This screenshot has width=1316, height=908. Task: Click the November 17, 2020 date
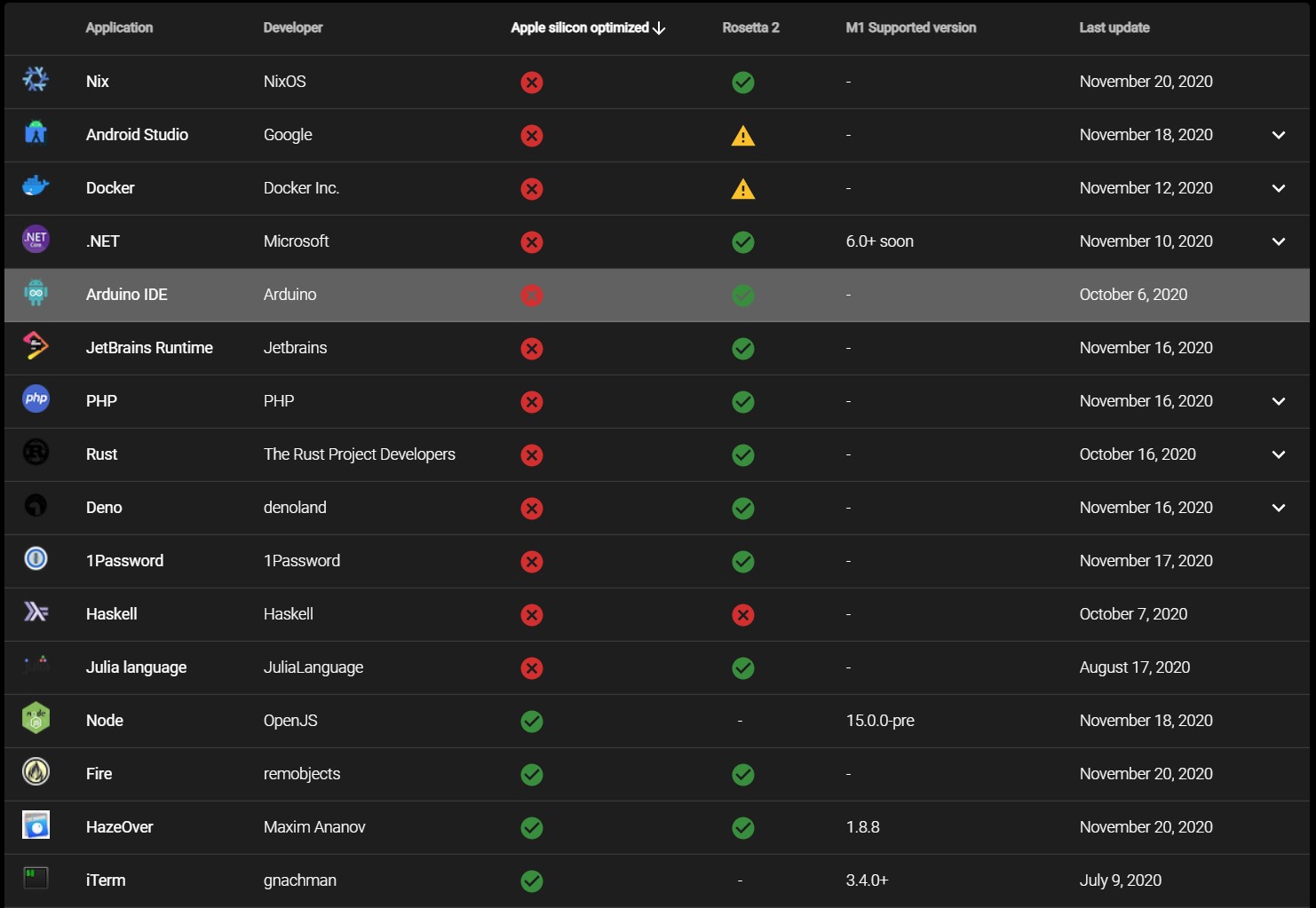pyautogui.click(x=1146, y=560)
